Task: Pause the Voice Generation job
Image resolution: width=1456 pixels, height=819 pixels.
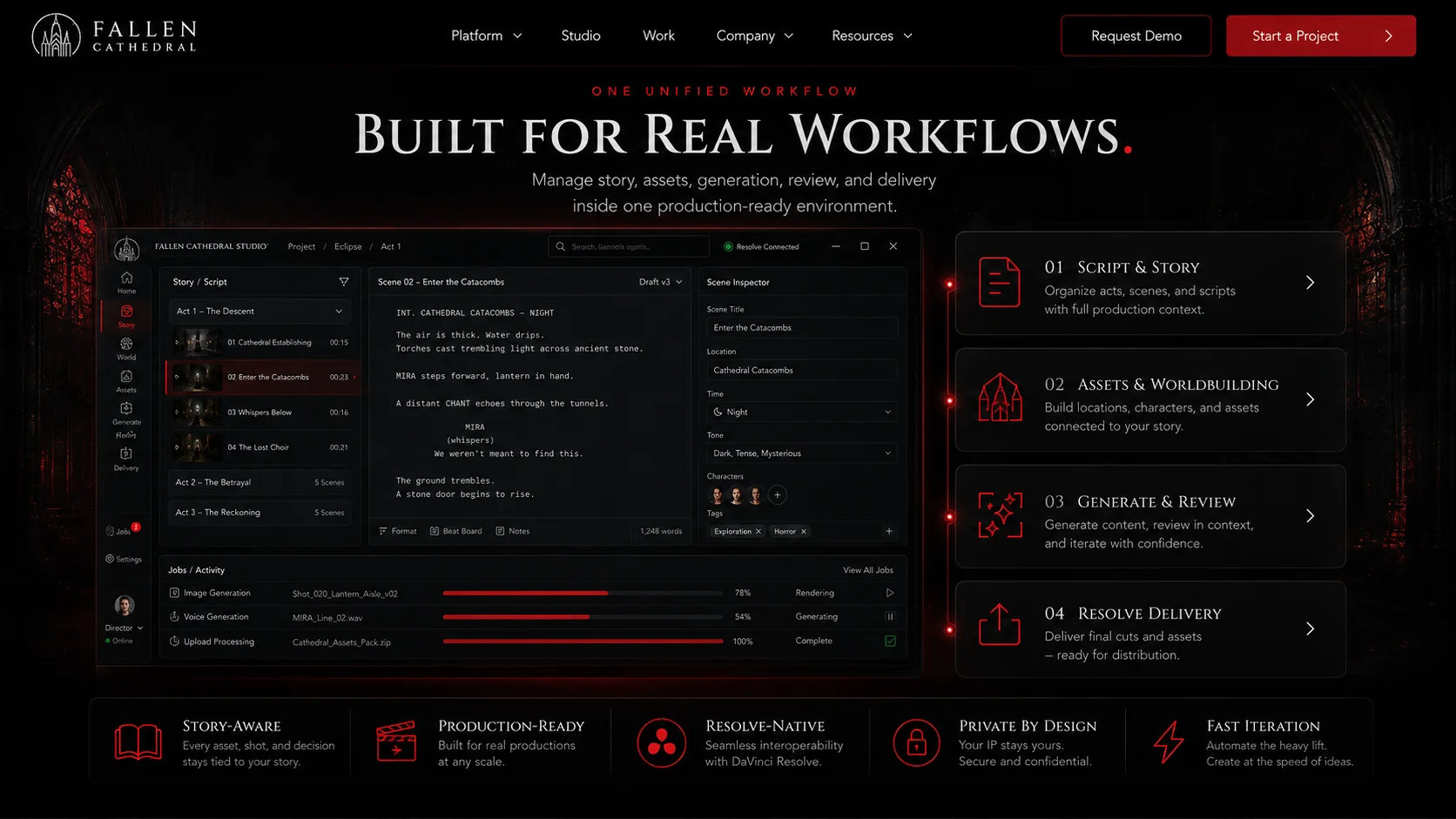Action: point(890,616)
